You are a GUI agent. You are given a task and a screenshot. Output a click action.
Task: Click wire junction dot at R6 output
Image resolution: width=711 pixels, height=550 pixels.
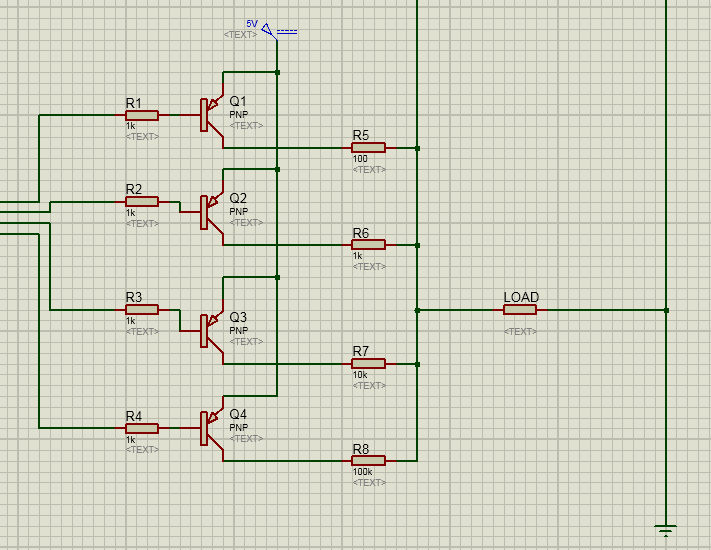(x=417, y=245)
